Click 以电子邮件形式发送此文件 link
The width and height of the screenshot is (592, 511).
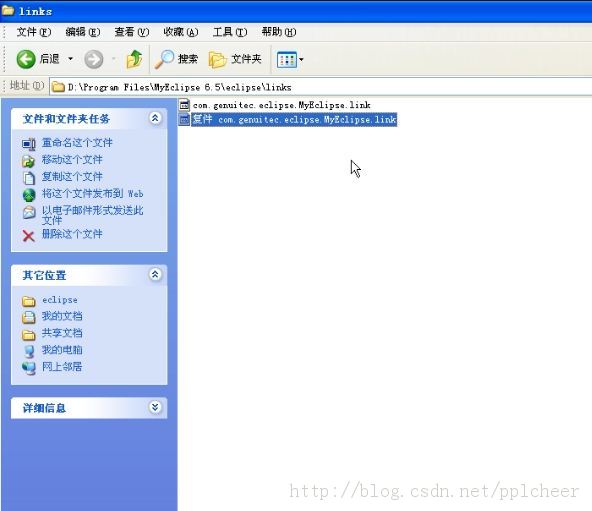tap(92, 215)
